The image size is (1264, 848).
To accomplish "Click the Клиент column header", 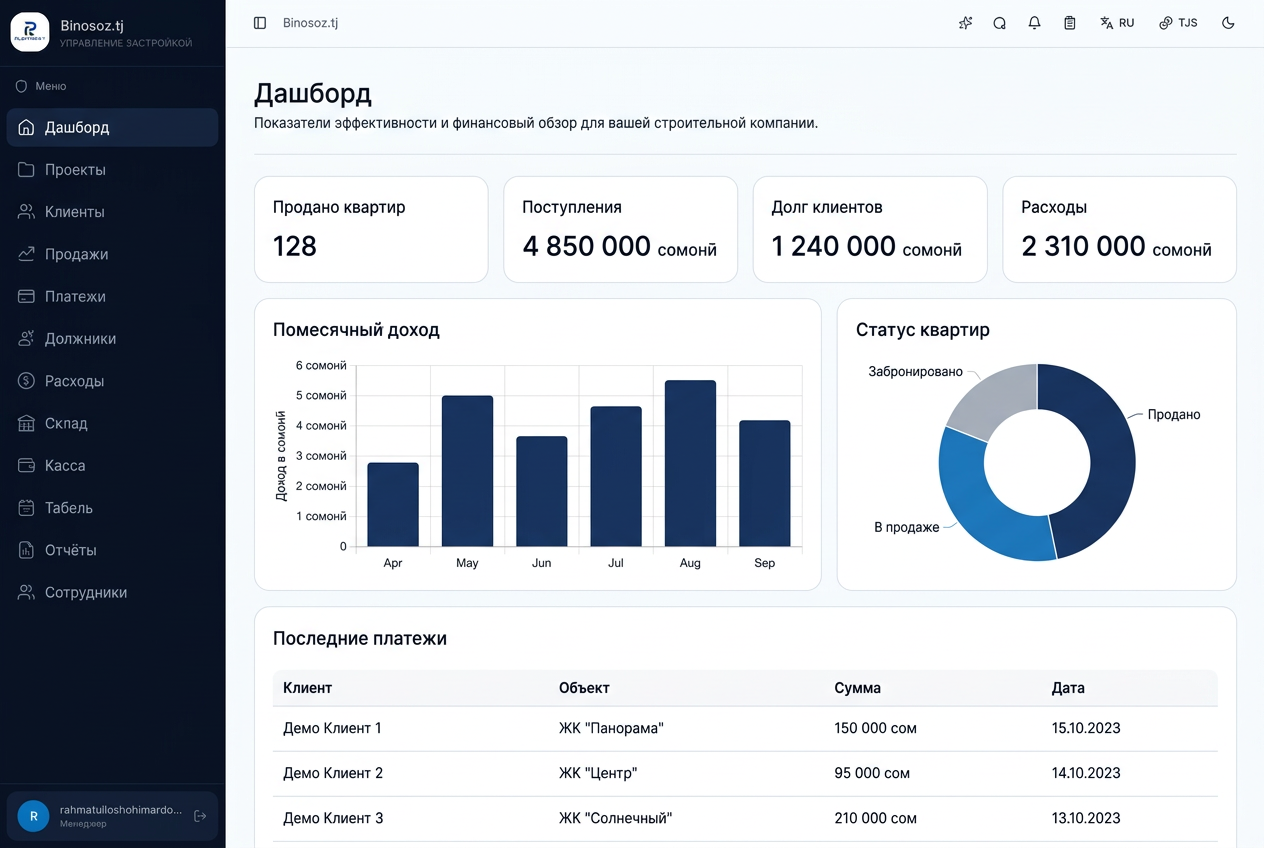I will tap(308, 688).
